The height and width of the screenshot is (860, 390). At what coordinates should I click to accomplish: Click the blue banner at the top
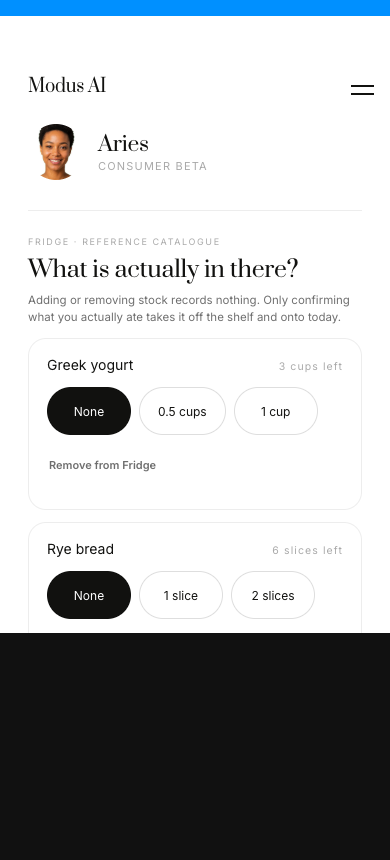coord(195,8)
